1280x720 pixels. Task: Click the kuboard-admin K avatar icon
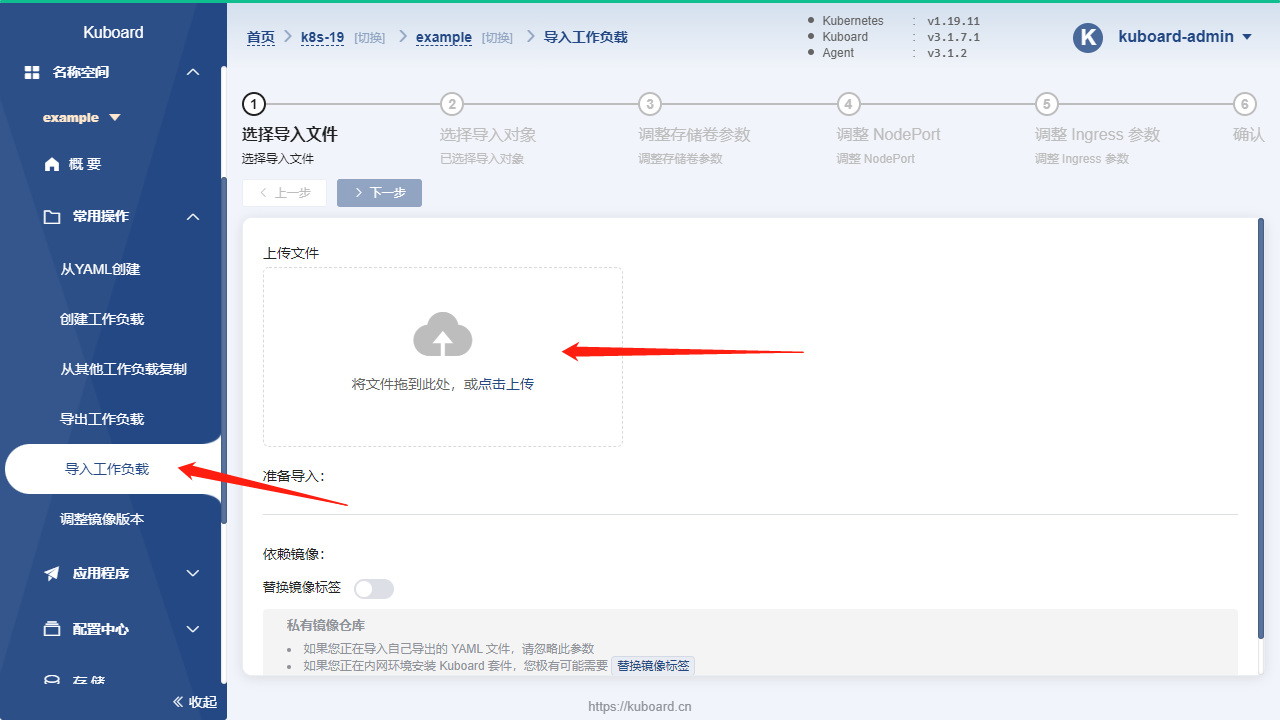(1087, 37)
